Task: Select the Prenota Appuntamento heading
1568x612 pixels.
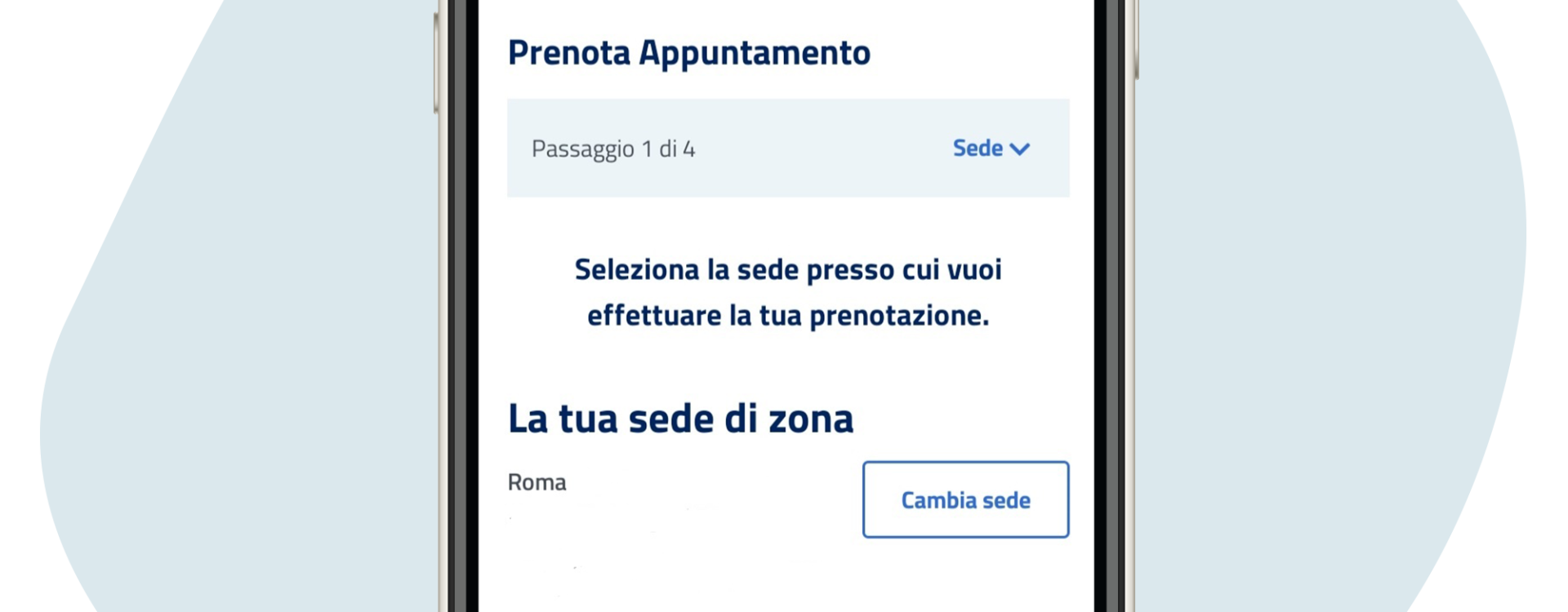Action: [x=689, y=53]
